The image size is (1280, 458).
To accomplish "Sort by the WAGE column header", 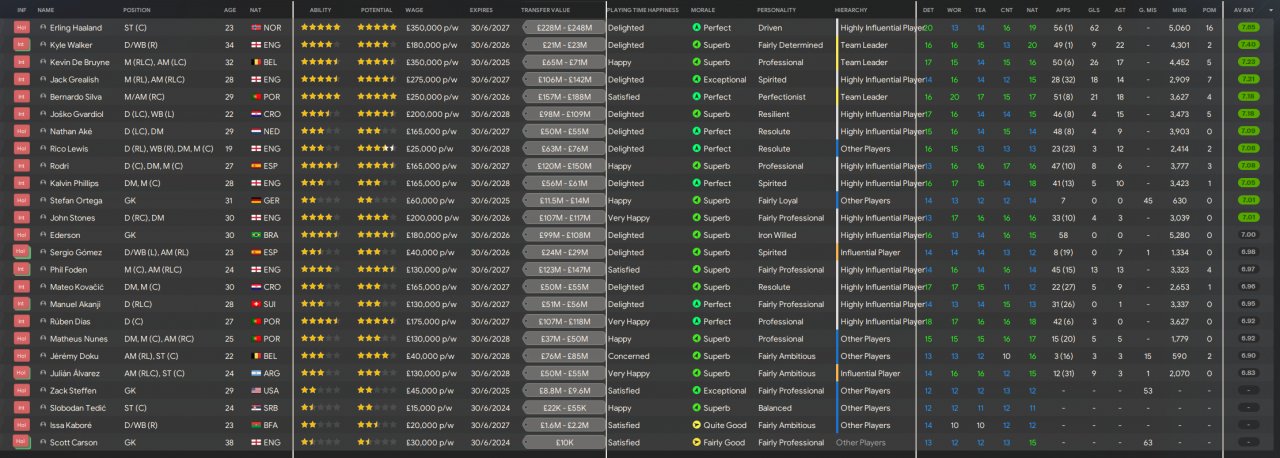I will pyautogui.click(x=414, y=10).
